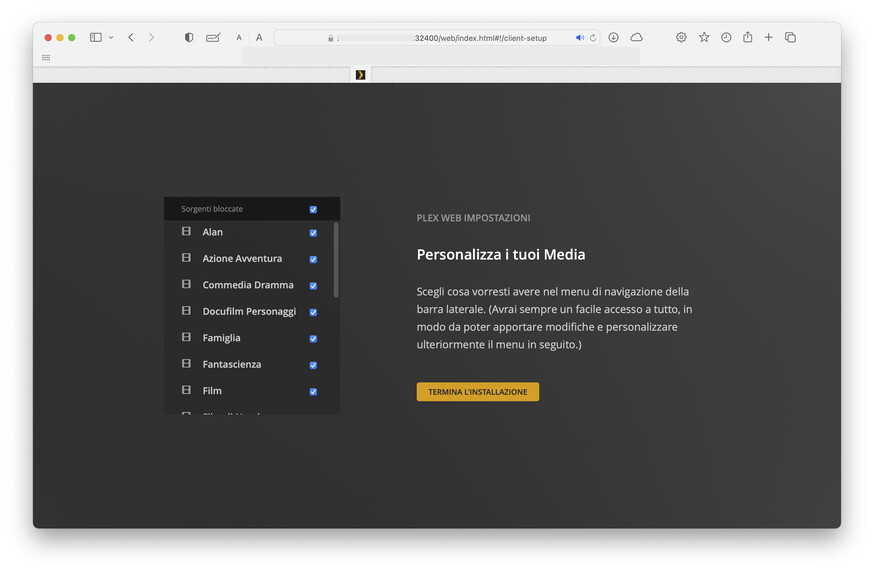Minimize the Safari window
This screenshot has width=874, height=572.
click(x=60, y=37)
